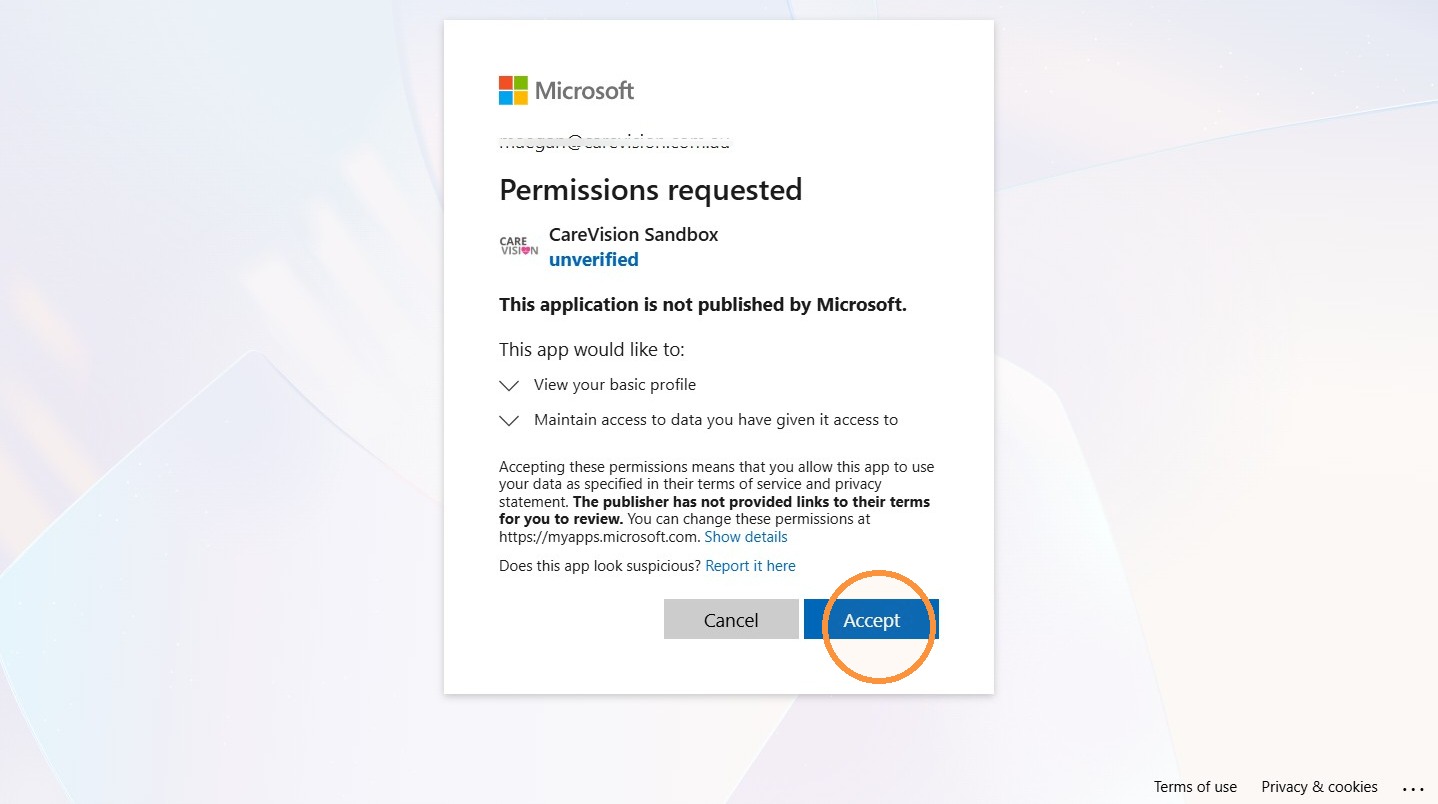Open Privacy & cookies footer link
This screenshot has height=804, width=1438.
[x=1319, y=787]
